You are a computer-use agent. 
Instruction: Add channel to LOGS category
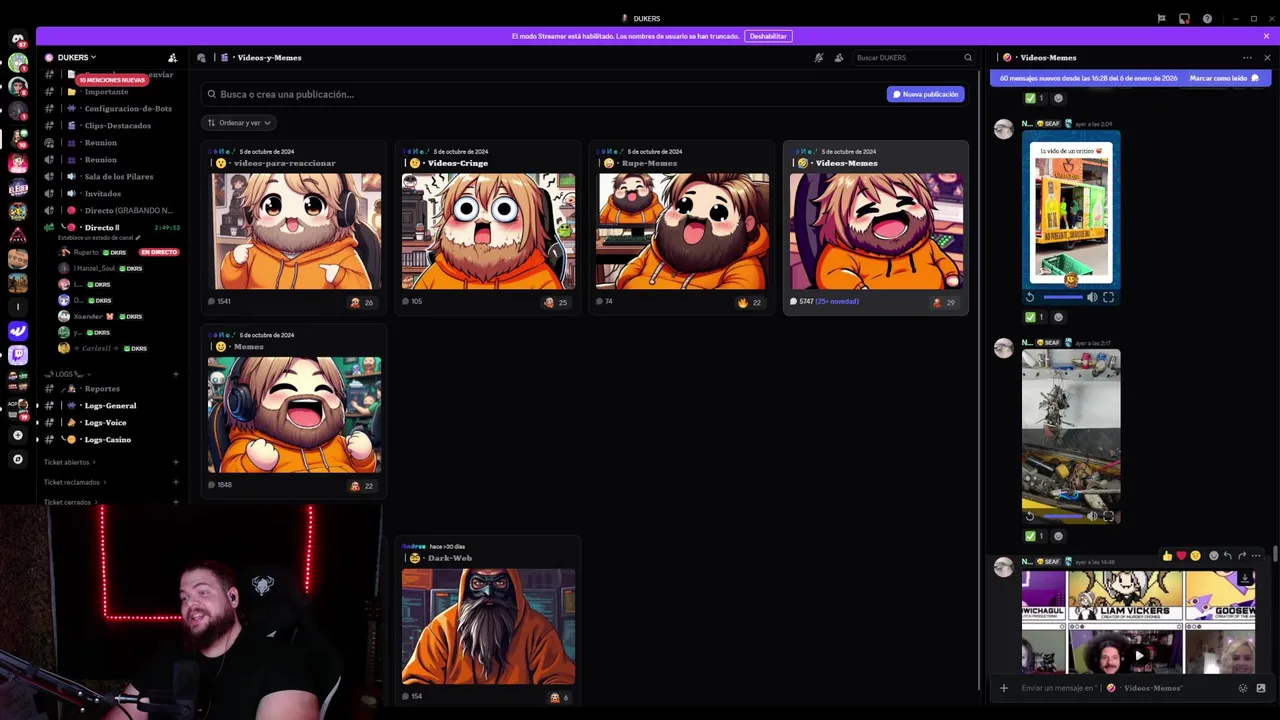[x=176, y=374]
